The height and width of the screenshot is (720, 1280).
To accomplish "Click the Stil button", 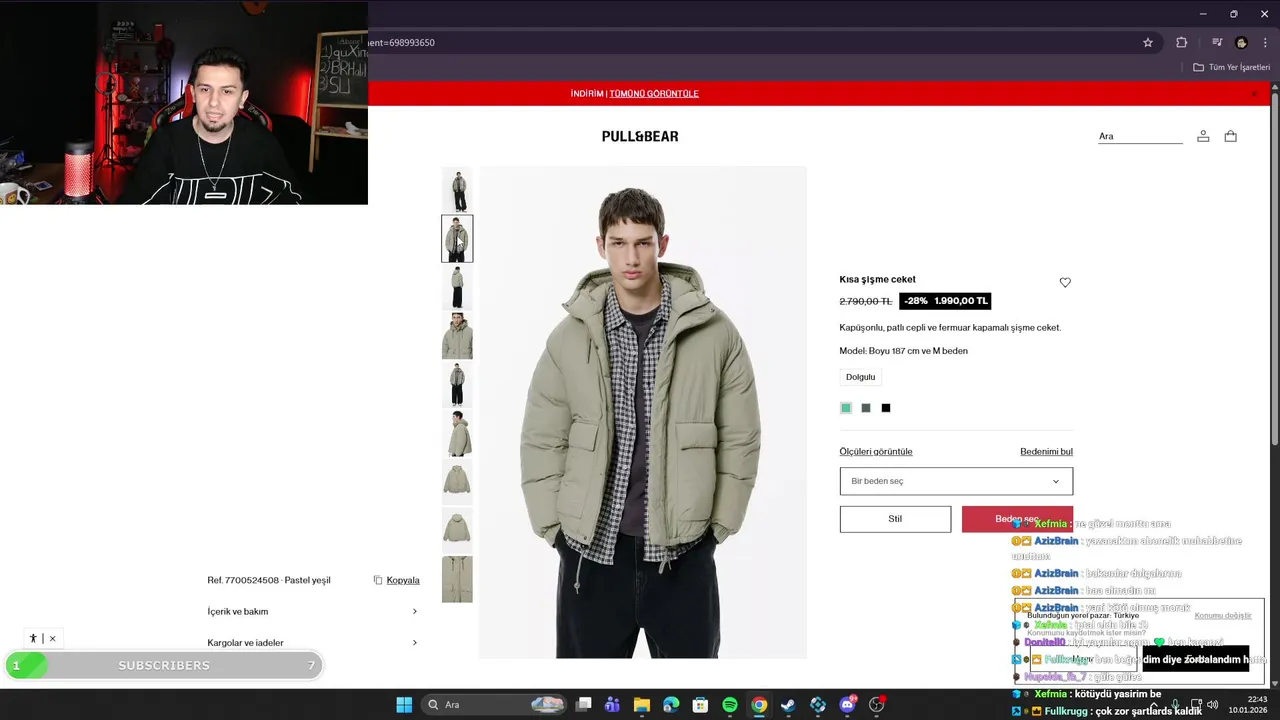I will [895, 519].
